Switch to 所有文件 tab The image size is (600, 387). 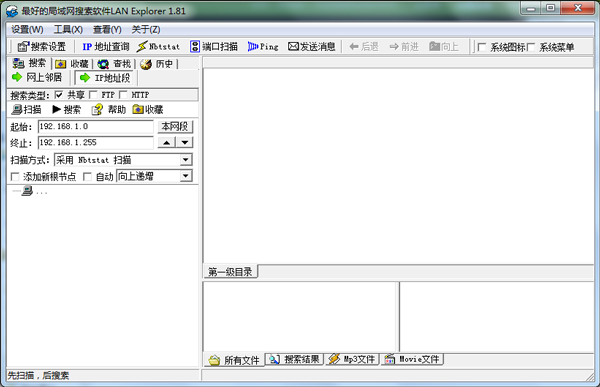[234, 360]
